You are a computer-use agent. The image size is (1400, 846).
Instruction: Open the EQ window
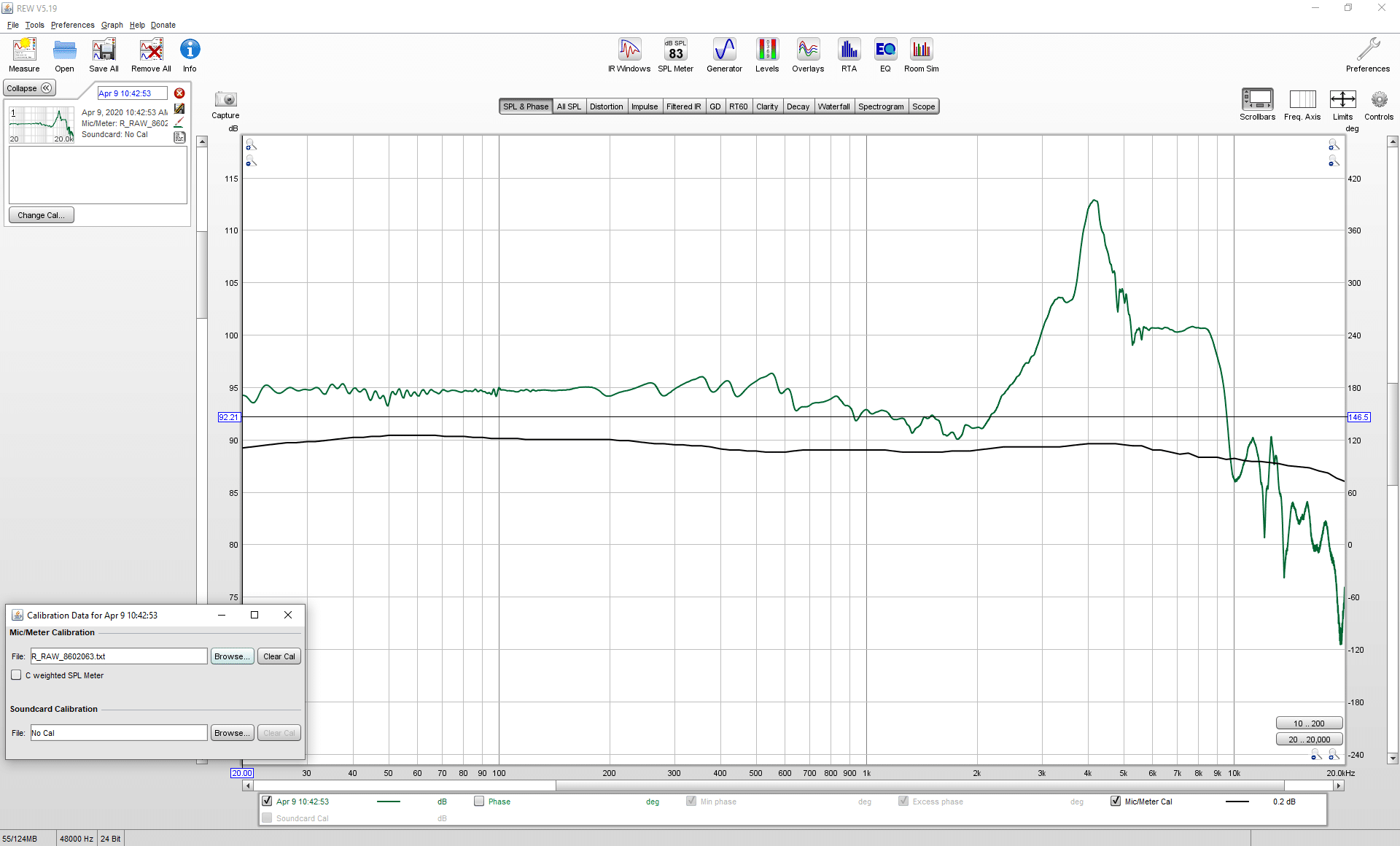pyautogui.click(x=885, y=55)
